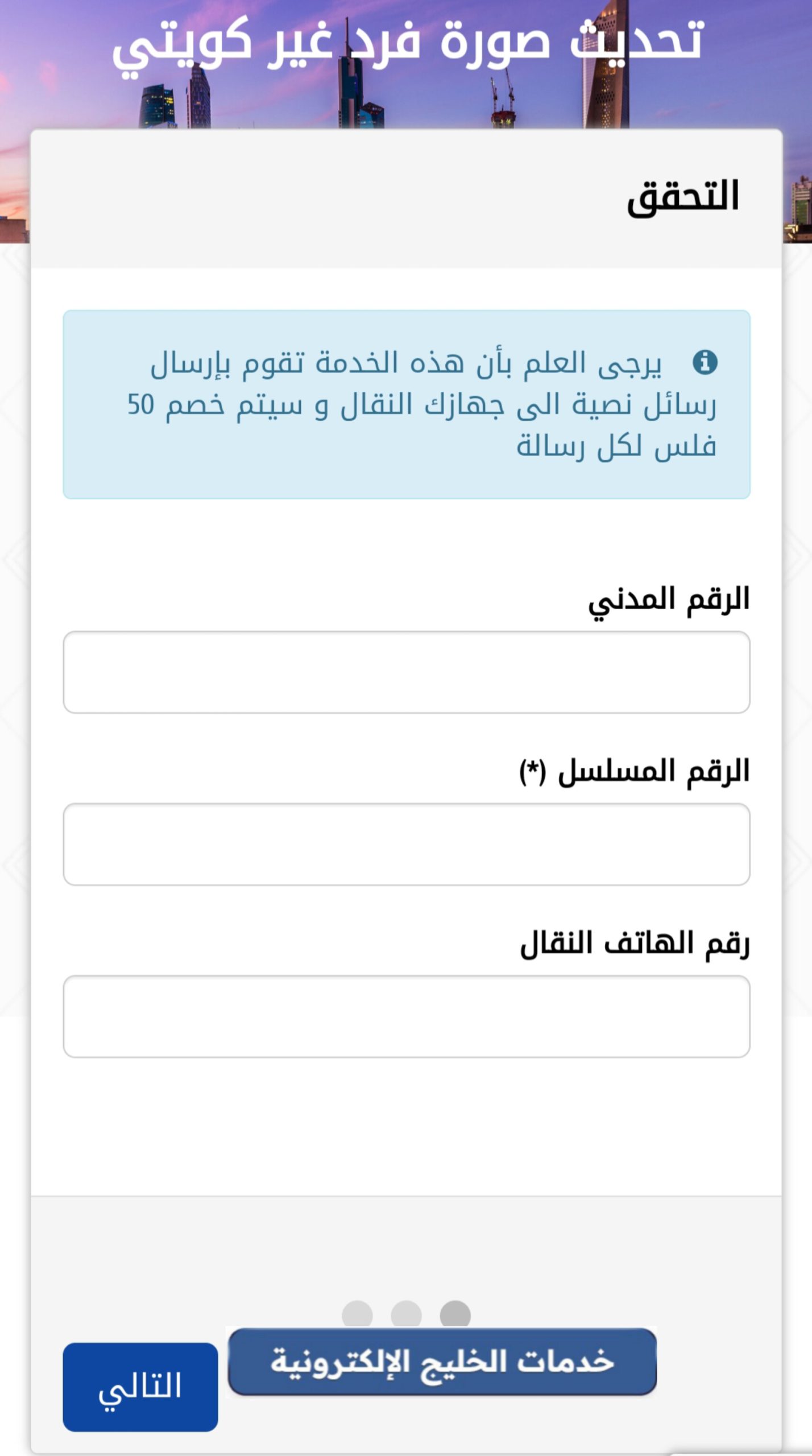Click the words فلس لكل رسالة in the notice
Viewport: 812px width, 1456px height.
[615, 446]
